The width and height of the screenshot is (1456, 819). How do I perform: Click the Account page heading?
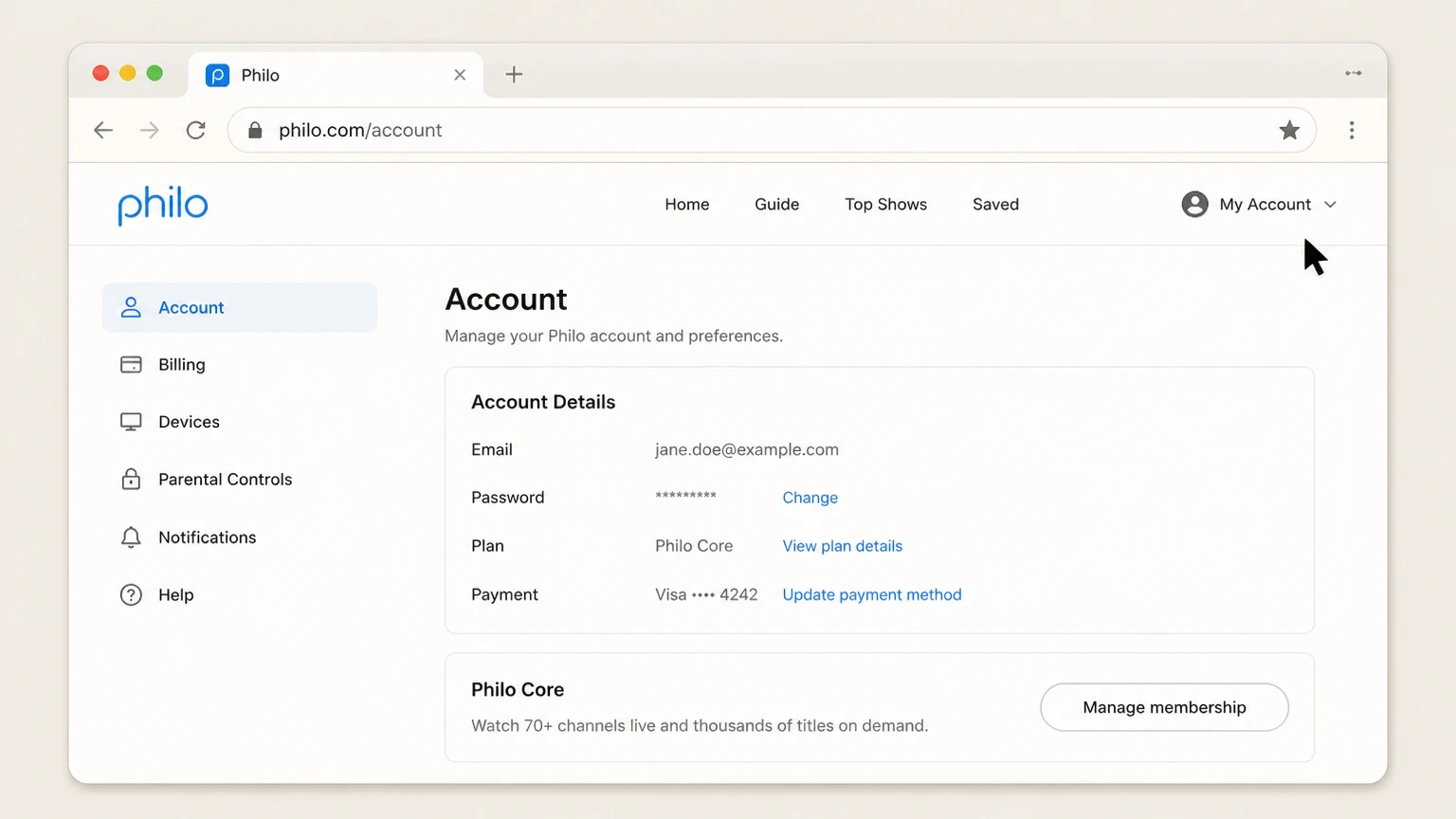(x=506, y=300)
